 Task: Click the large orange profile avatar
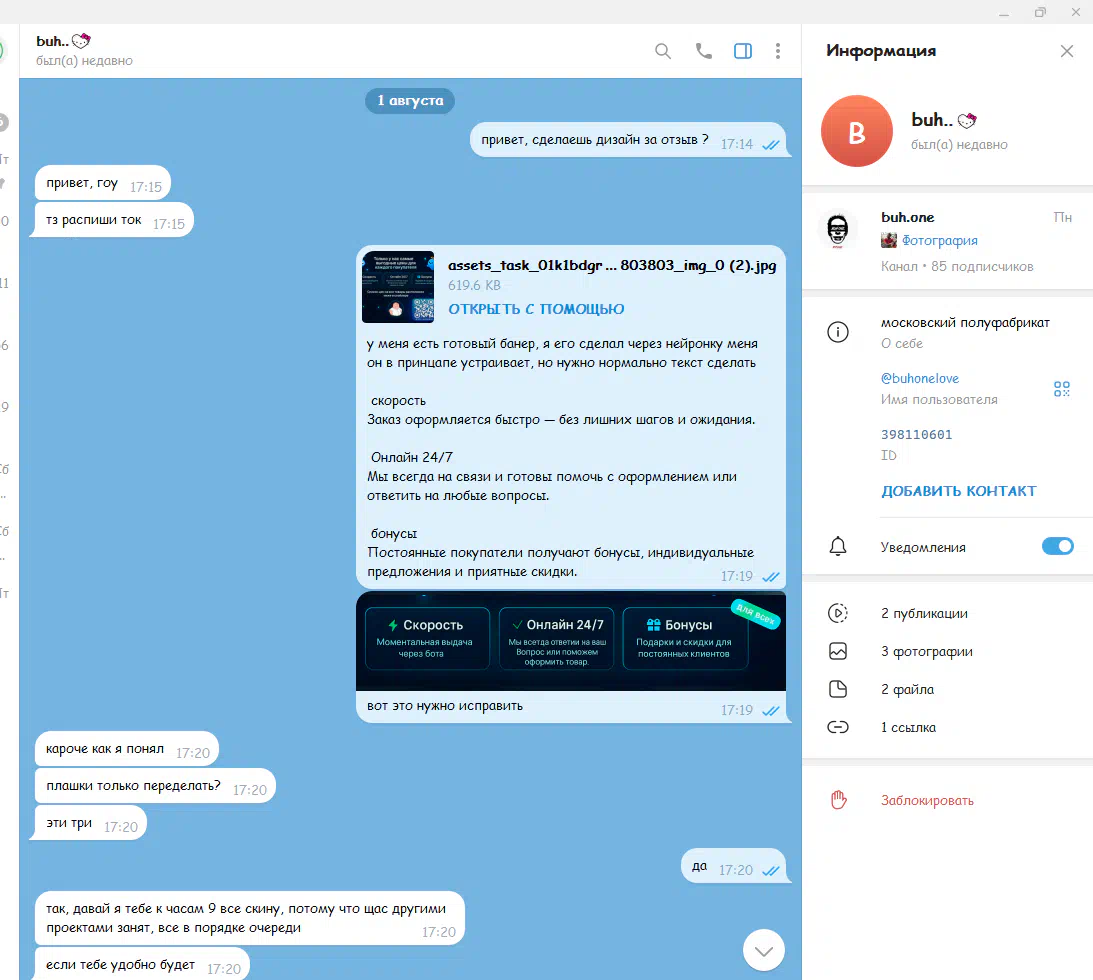pos(856,131)
